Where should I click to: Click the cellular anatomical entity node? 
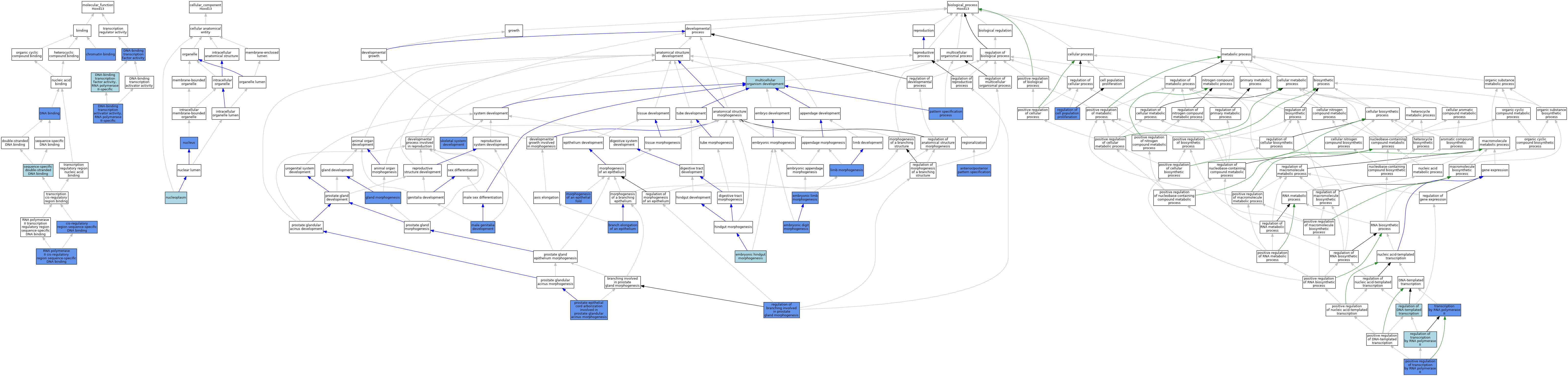[206, 30]
